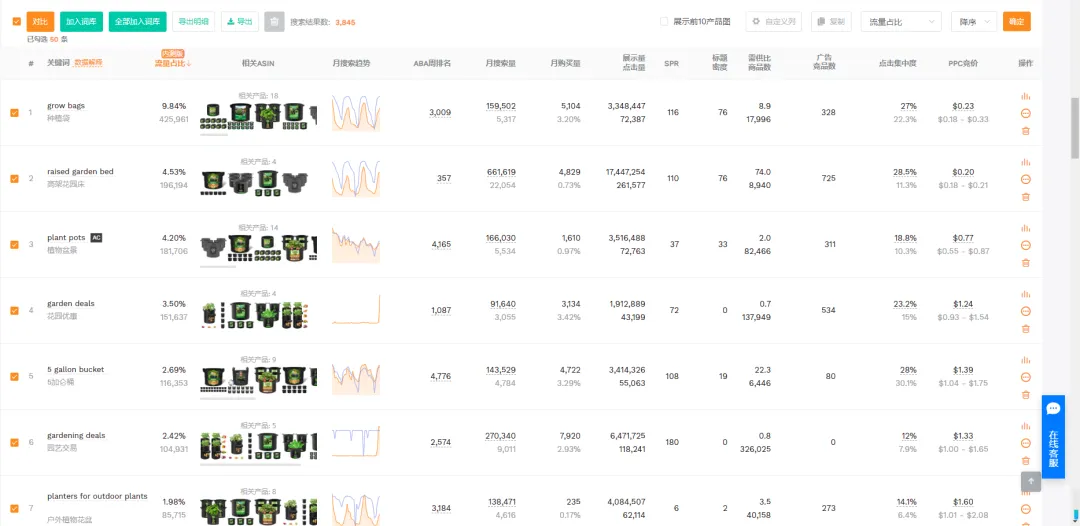Click the back-to-top arrow button

pyautogui.click(x=1030, y=481)
